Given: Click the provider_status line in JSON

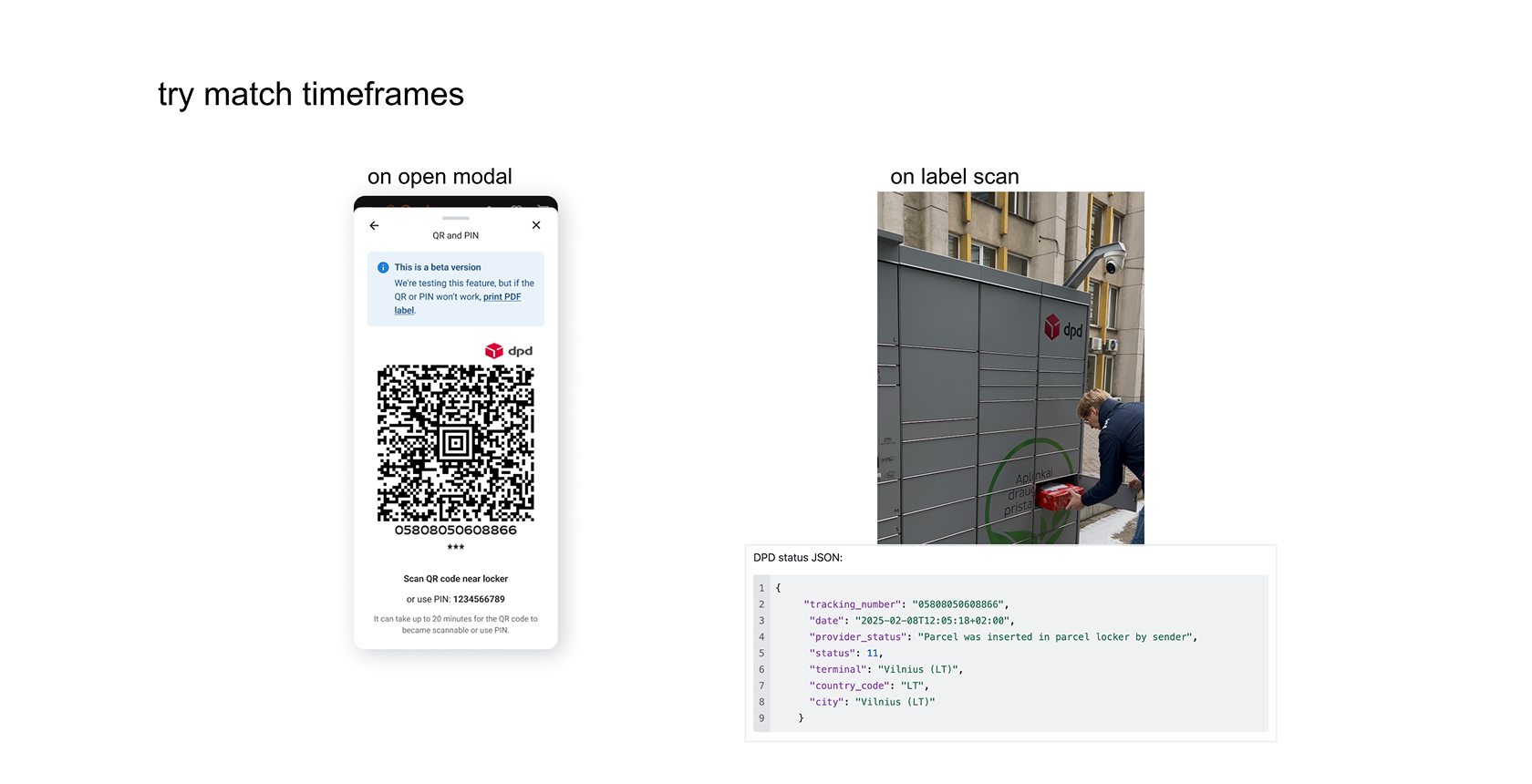Looking at the screenshot, I should [x=1002, y=637].
